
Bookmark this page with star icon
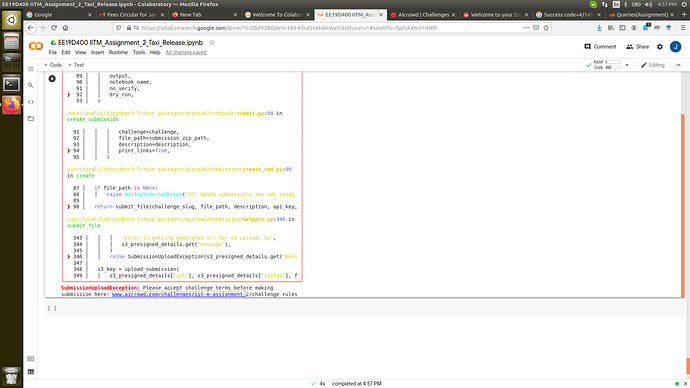(x=546, y=28)
